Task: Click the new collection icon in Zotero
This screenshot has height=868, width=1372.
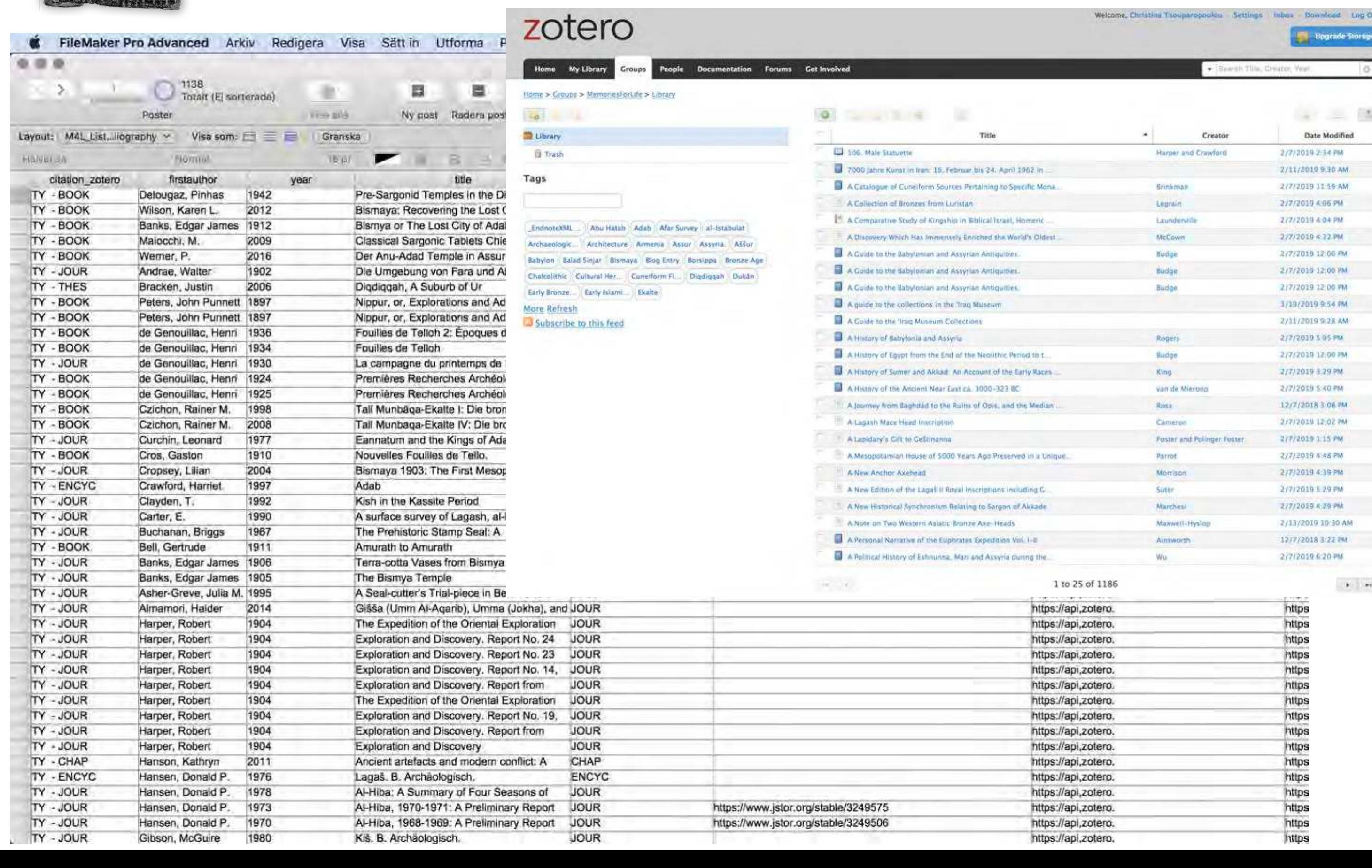Action: click(535, 115)
